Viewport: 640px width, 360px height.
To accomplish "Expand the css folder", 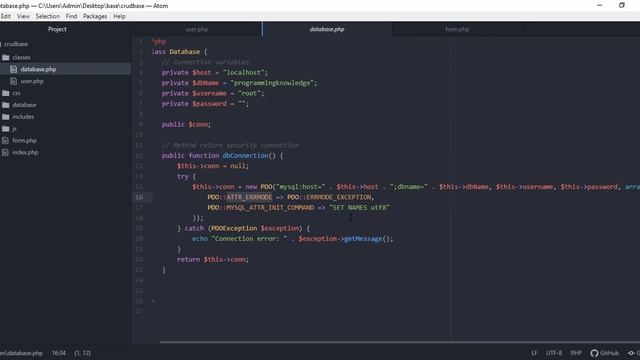I will click(x=16, y=93).
